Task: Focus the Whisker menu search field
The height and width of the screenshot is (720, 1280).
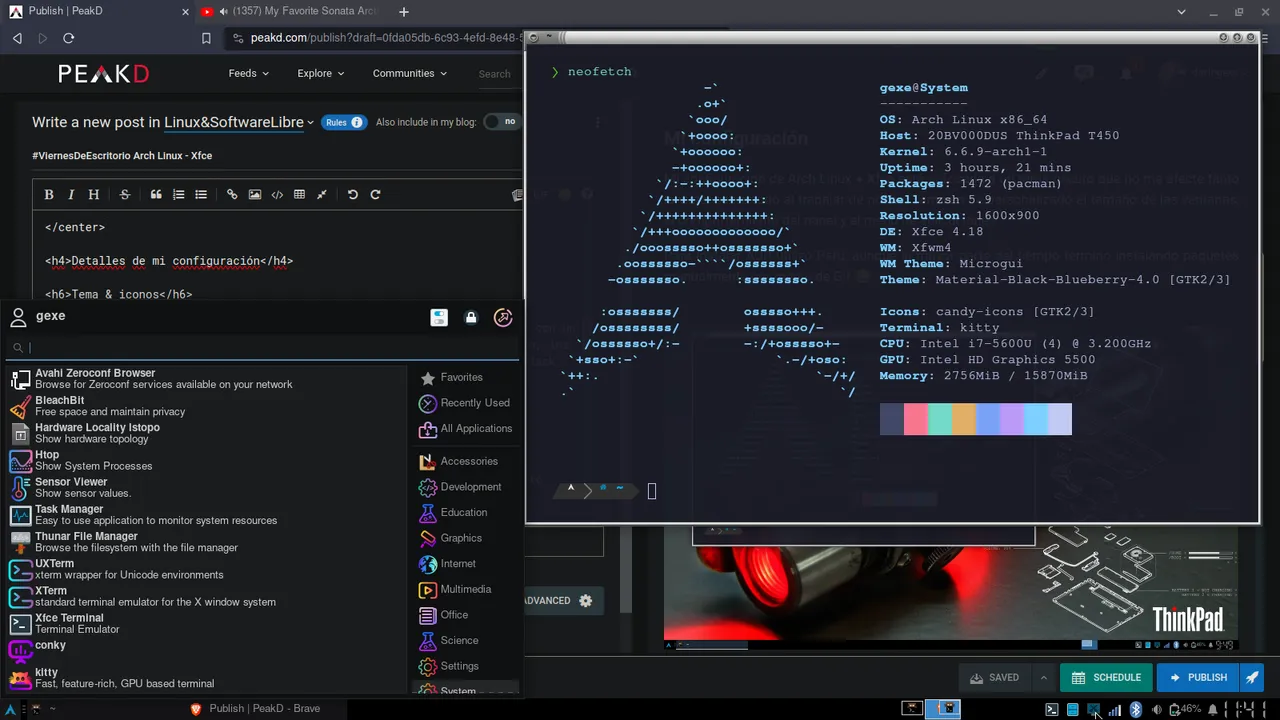Action: [262, 348]
